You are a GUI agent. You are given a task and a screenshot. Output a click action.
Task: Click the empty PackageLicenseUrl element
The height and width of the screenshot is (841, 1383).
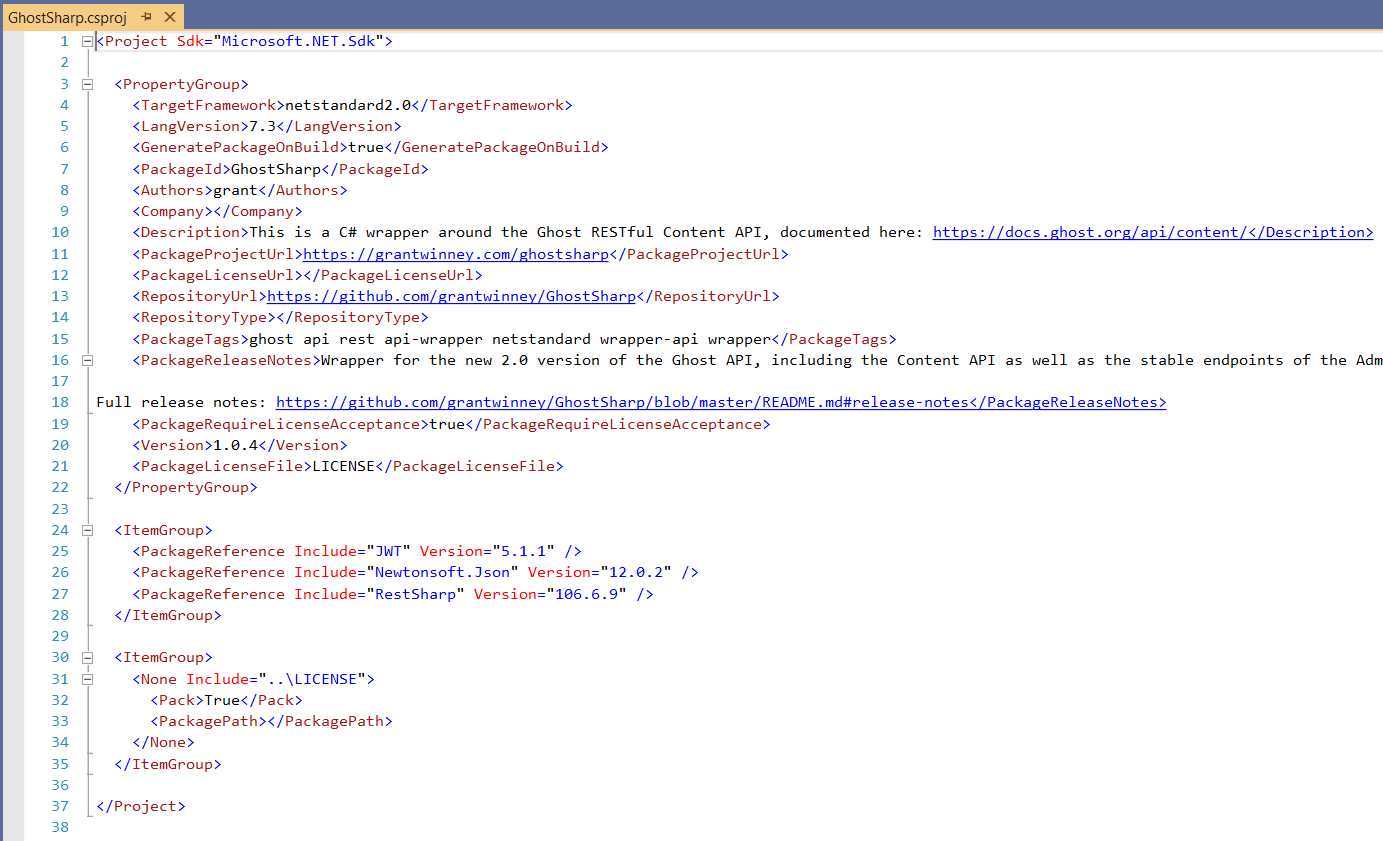pos(307,275)
